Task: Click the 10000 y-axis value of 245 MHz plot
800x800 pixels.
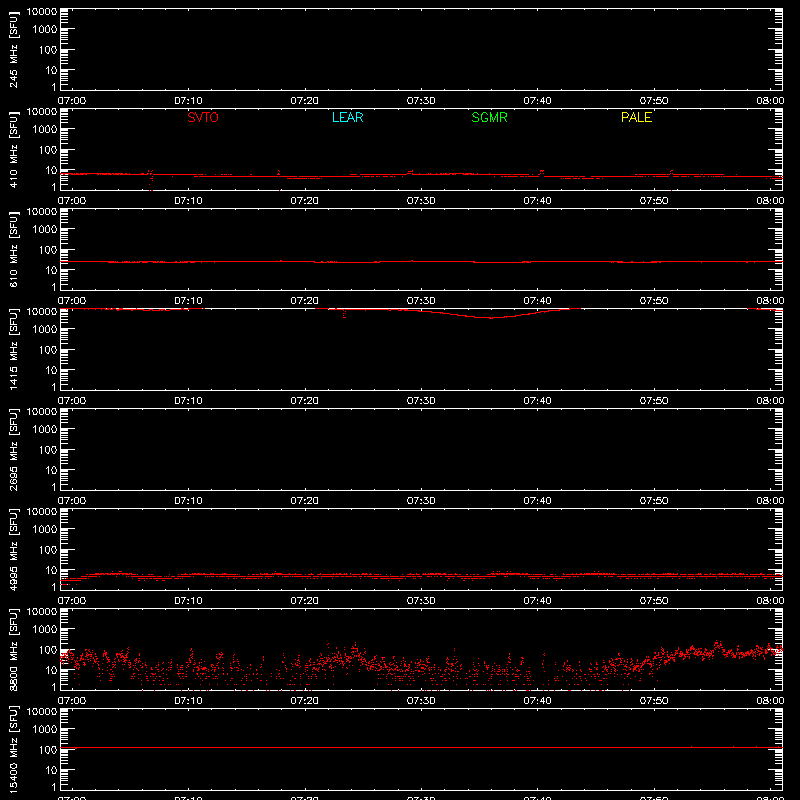Action: pos(42,12)
